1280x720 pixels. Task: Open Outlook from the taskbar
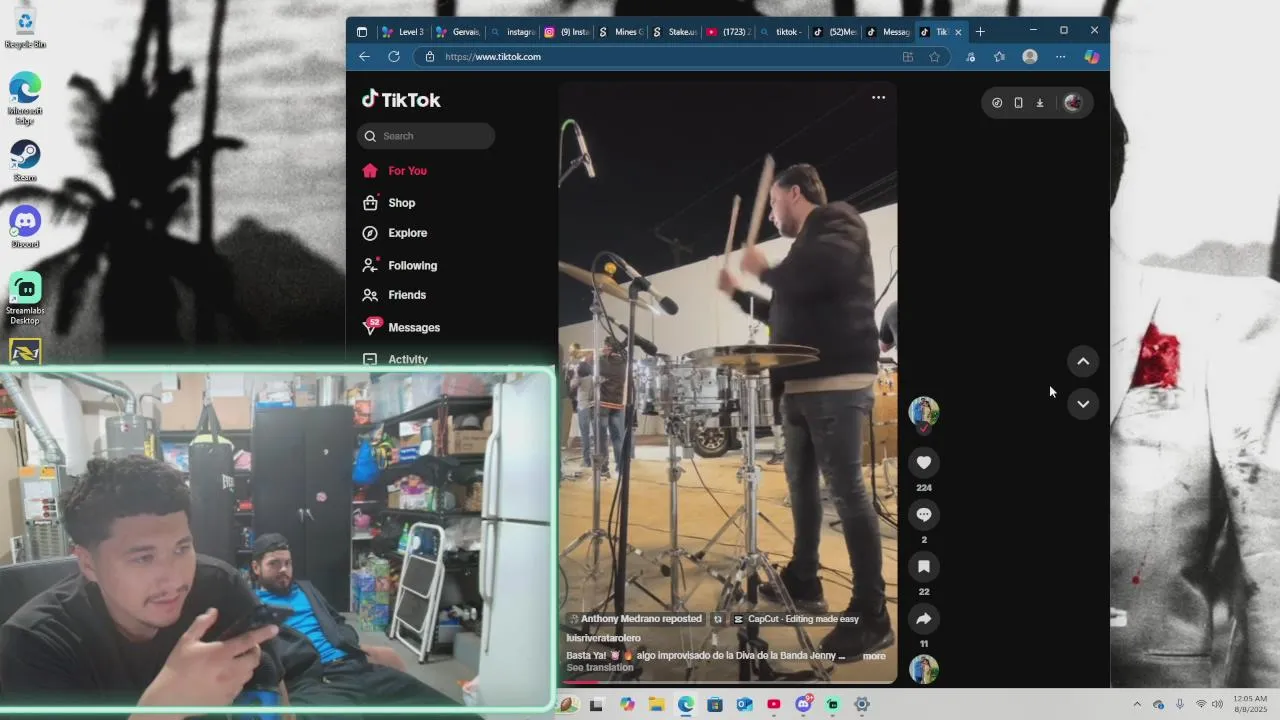tap(744, 705)
